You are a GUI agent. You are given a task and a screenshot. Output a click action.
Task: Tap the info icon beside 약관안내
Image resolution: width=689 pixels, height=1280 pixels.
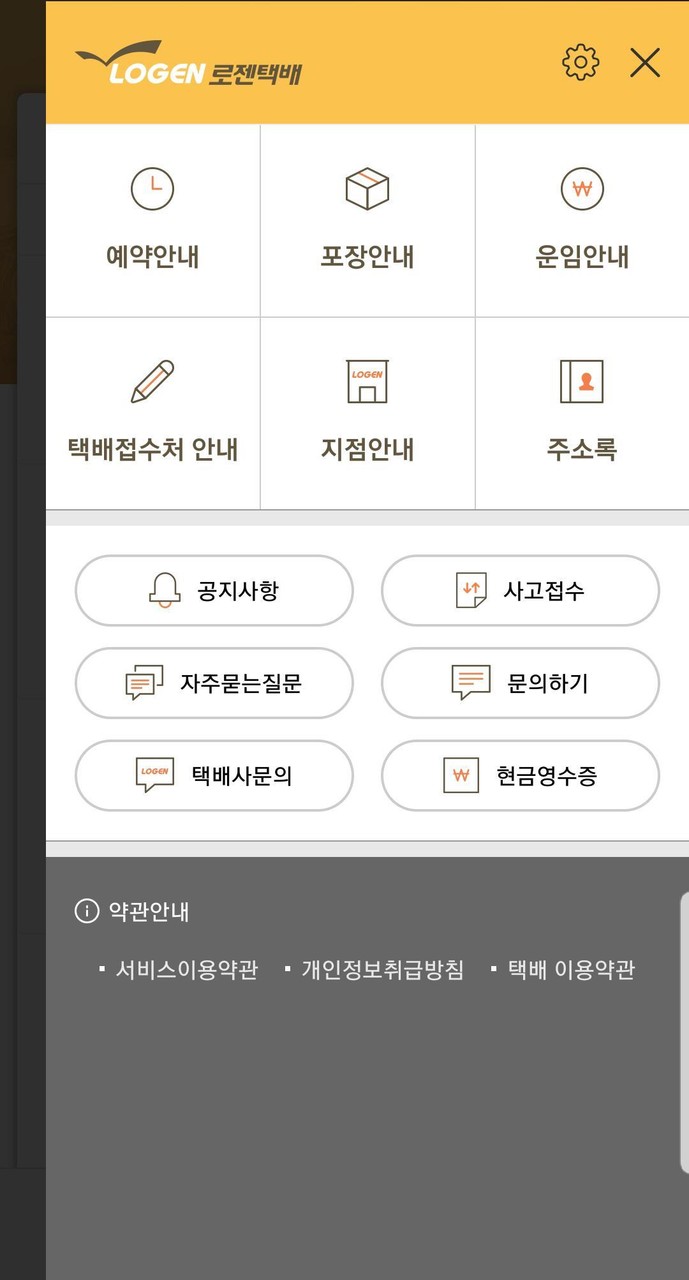coord(85,912)
